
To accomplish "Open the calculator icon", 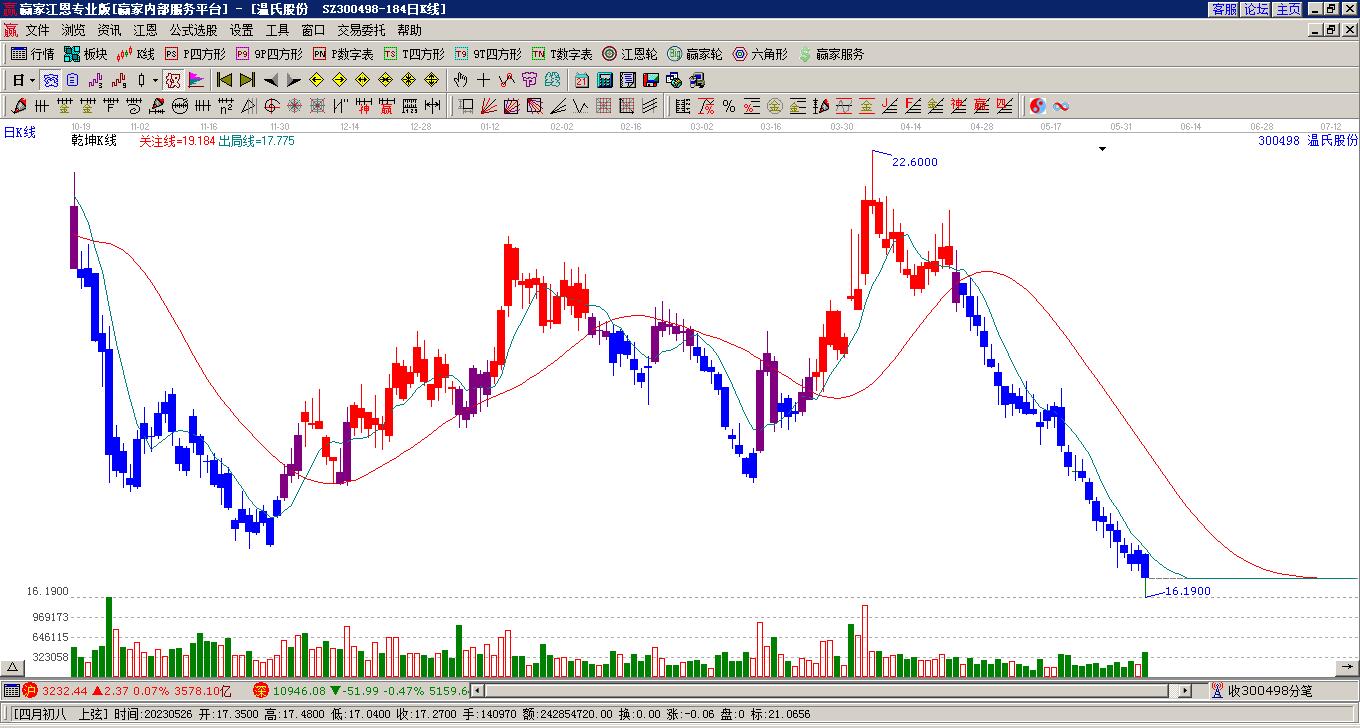I will [605, 80].
